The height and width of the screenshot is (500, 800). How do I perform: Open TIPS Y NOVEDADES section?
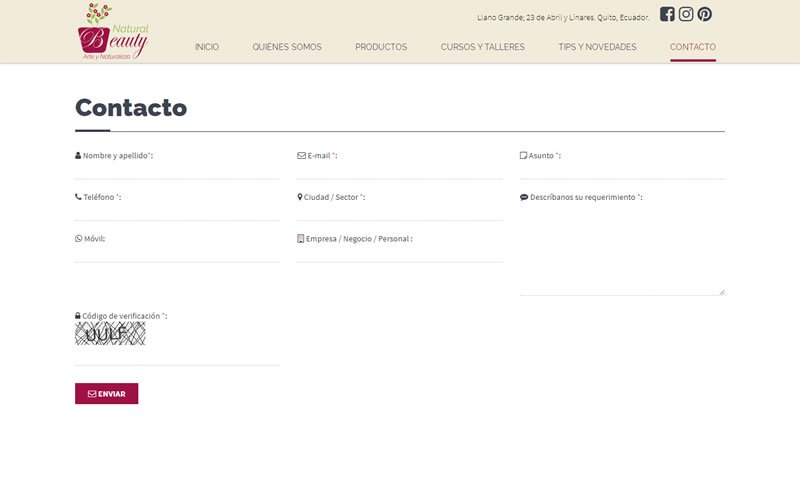(x=597, y=47)
